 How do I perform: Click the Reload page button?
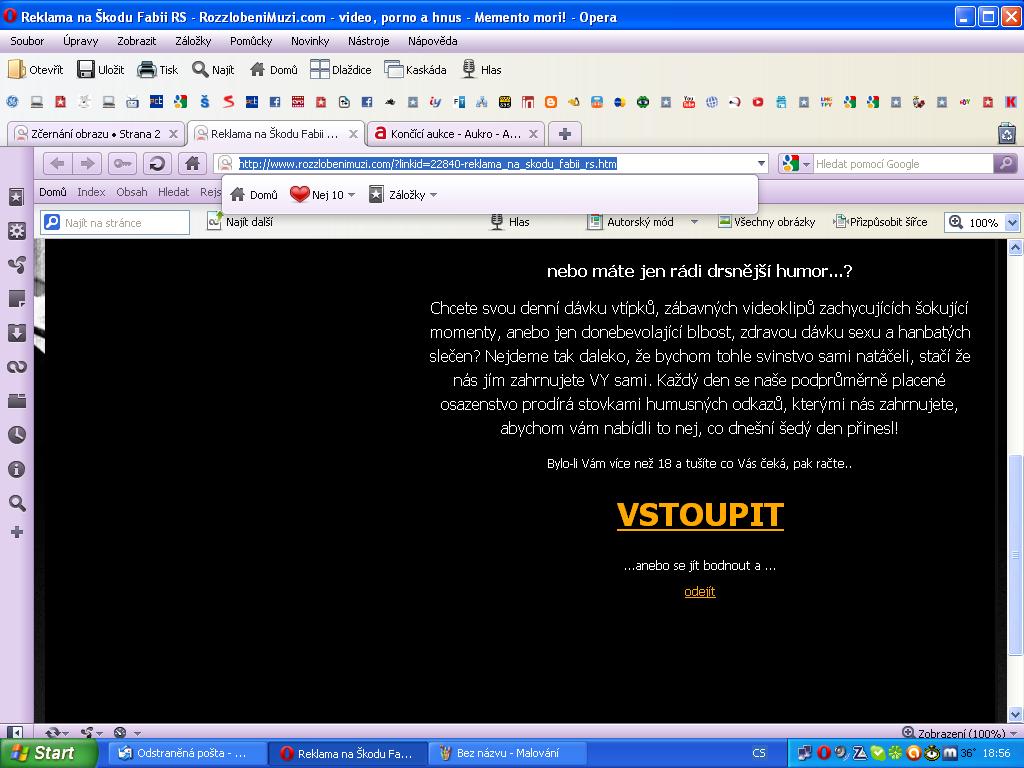coord(156,164)
